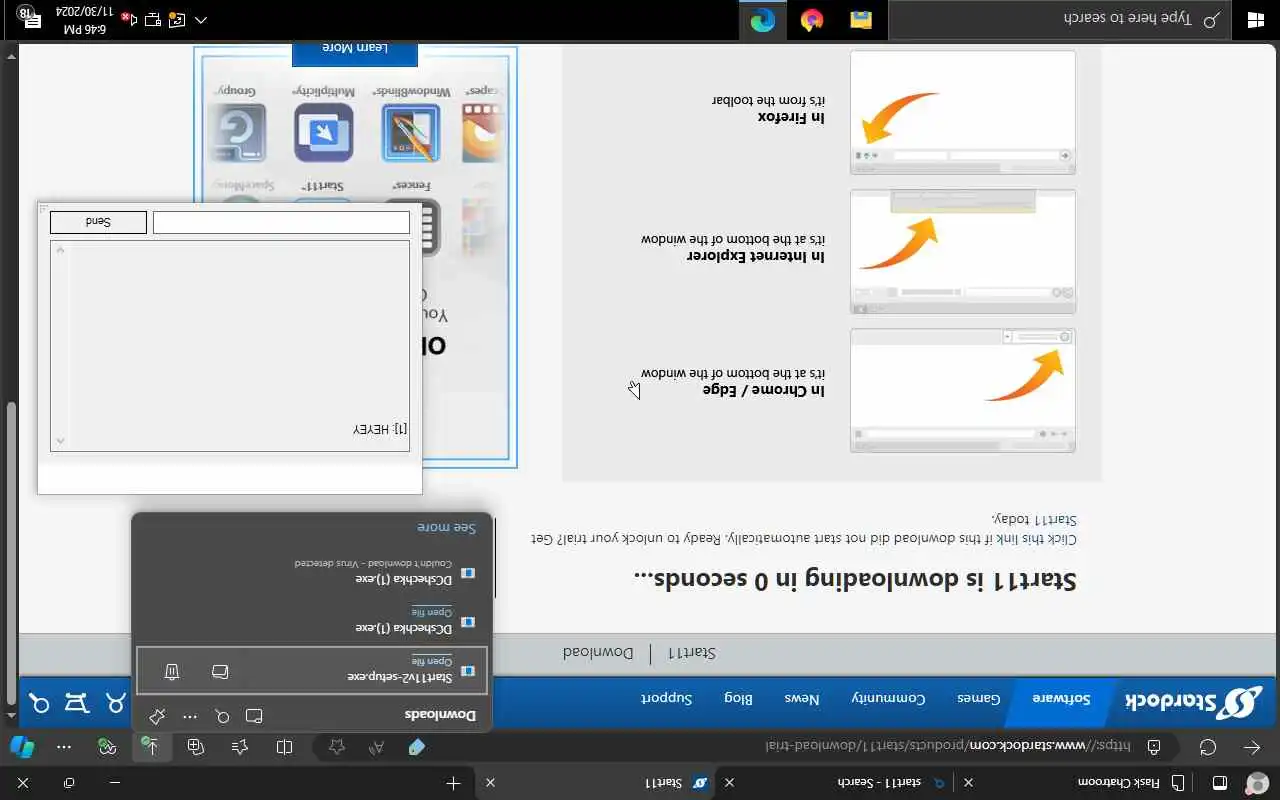Toggle the Split screen icon
Viewport: 1280px width, 800px height.
point(284,747)
